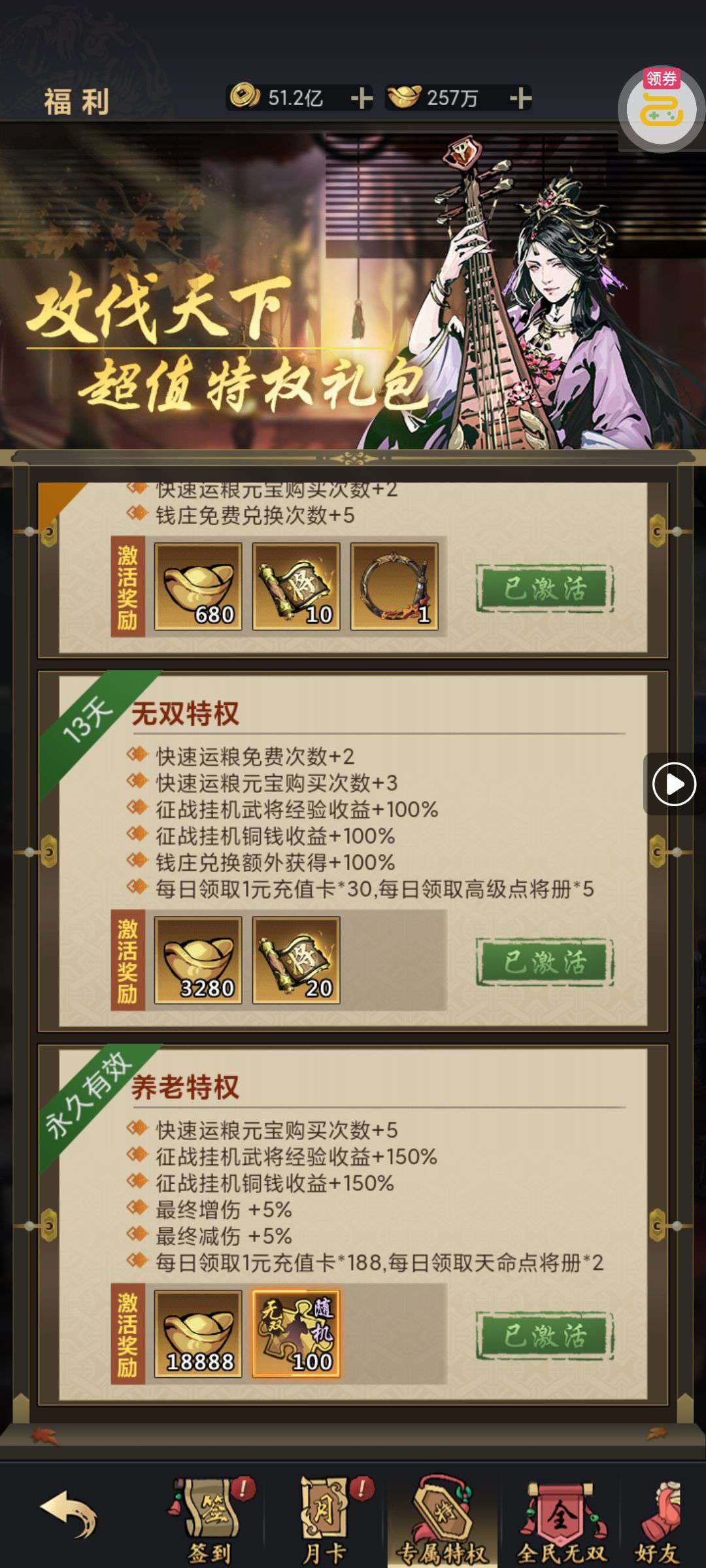View the ring item reward
The image size is (706, 1568).
[x=394, y=586]
